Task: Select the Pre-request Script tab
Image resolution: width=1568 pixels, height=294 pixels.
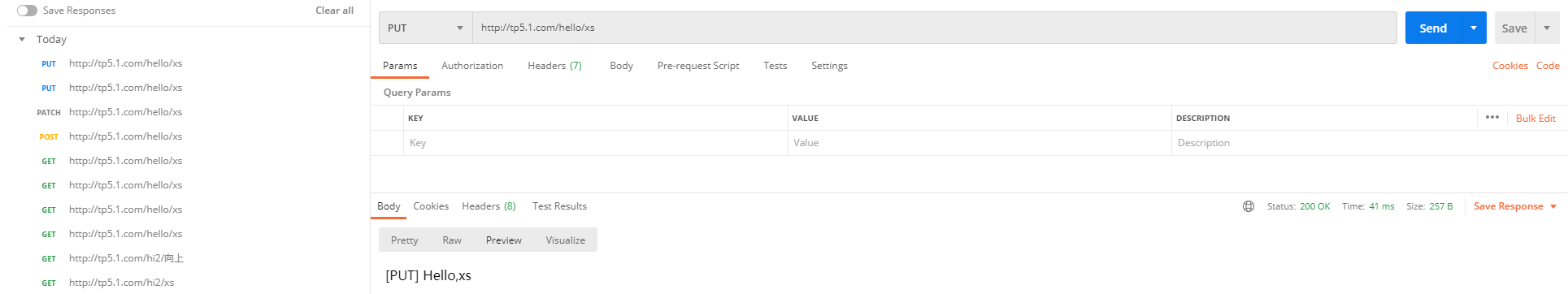Action: tap(698, 66)
